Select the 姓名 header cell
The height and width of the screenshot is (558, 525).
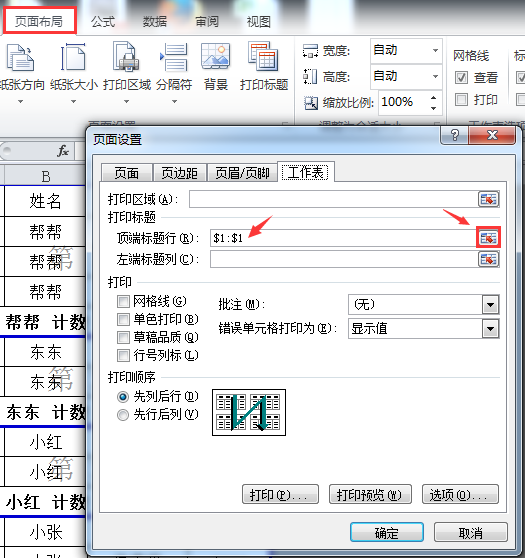pyautogui.click(x=45, y=201)
